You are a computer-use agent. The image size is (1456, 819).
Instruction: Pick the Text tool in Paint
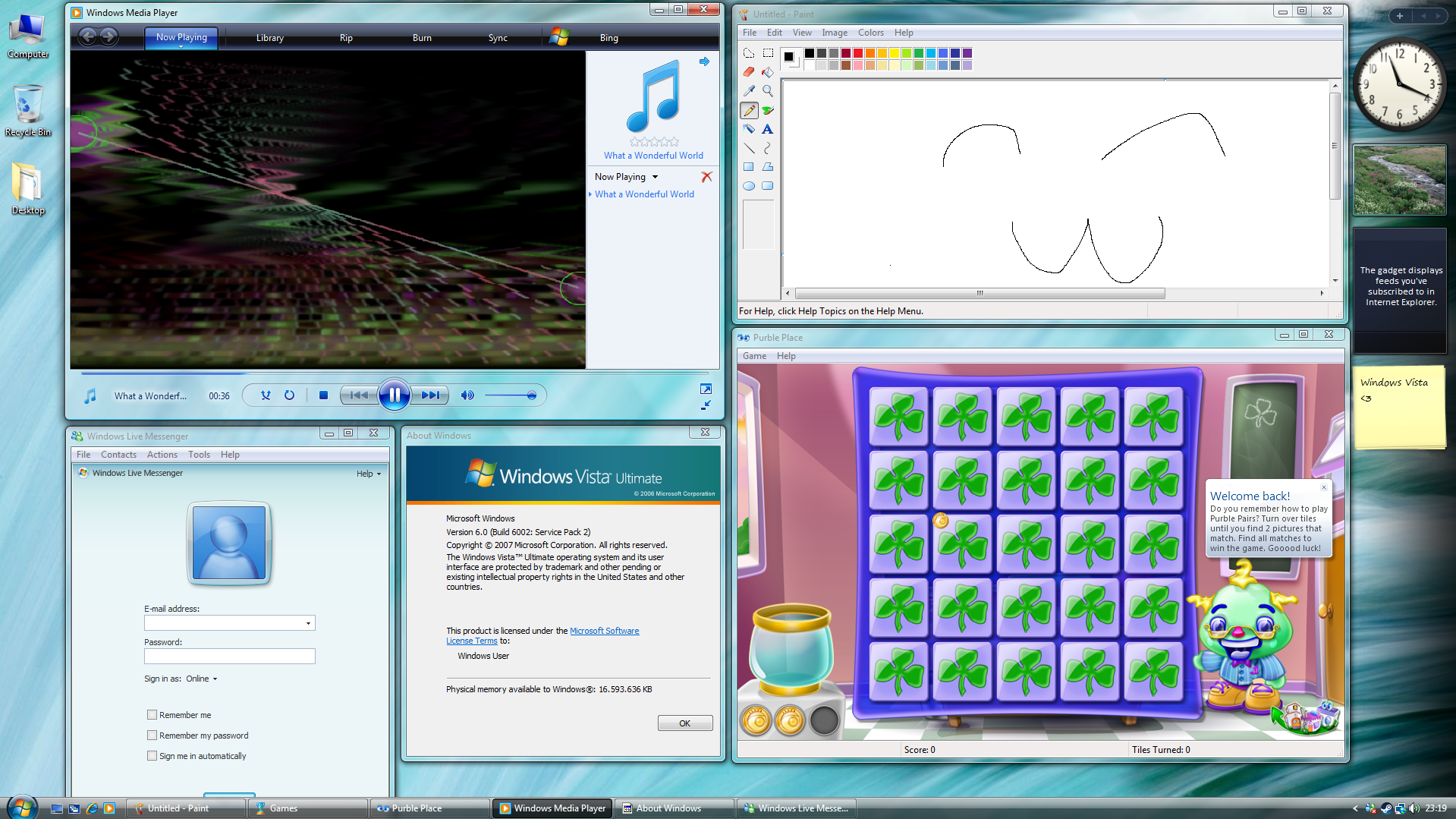click(x=768, y=129)
